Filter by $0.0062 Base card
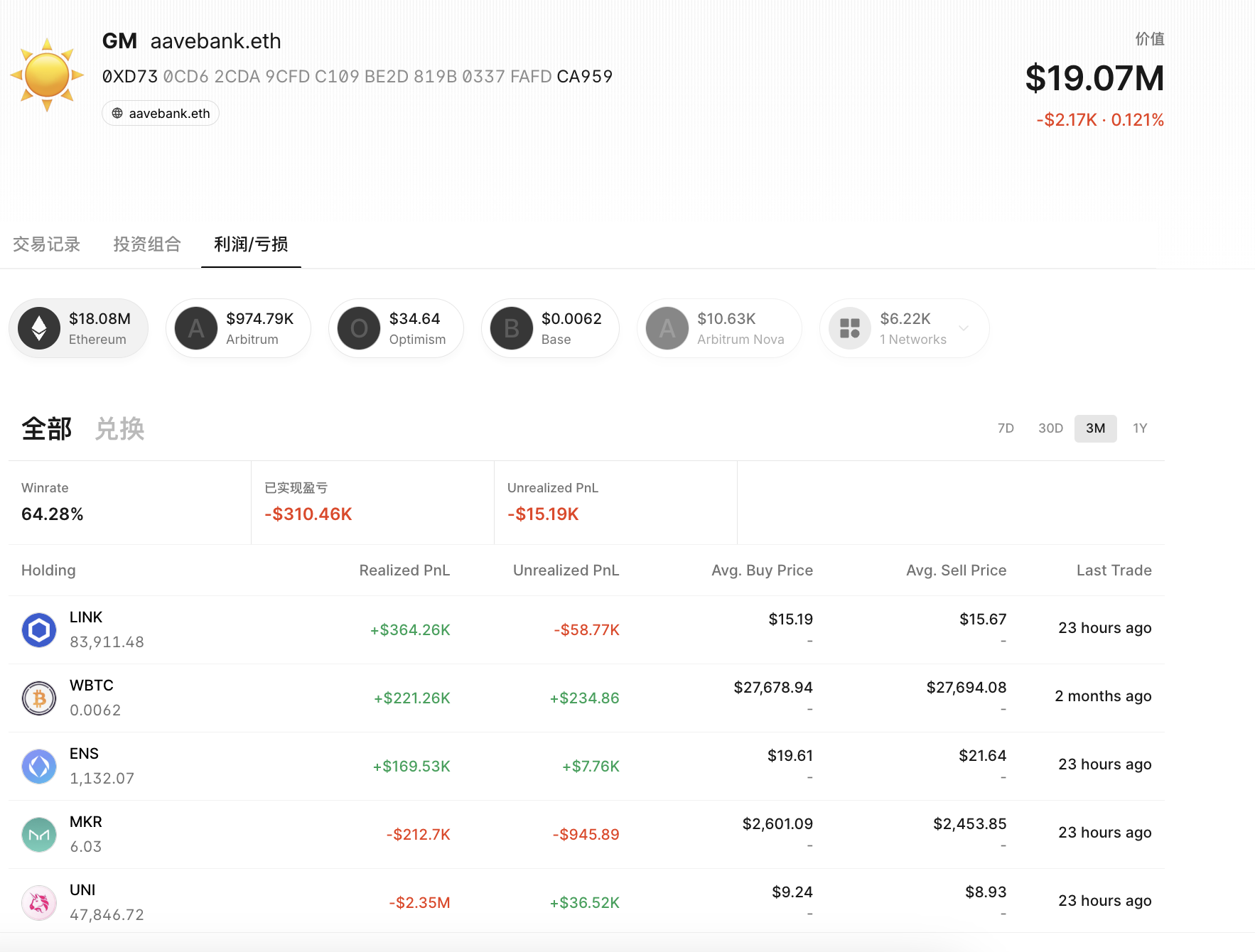This screenshot has height=952, width=1255. (550, 328)
